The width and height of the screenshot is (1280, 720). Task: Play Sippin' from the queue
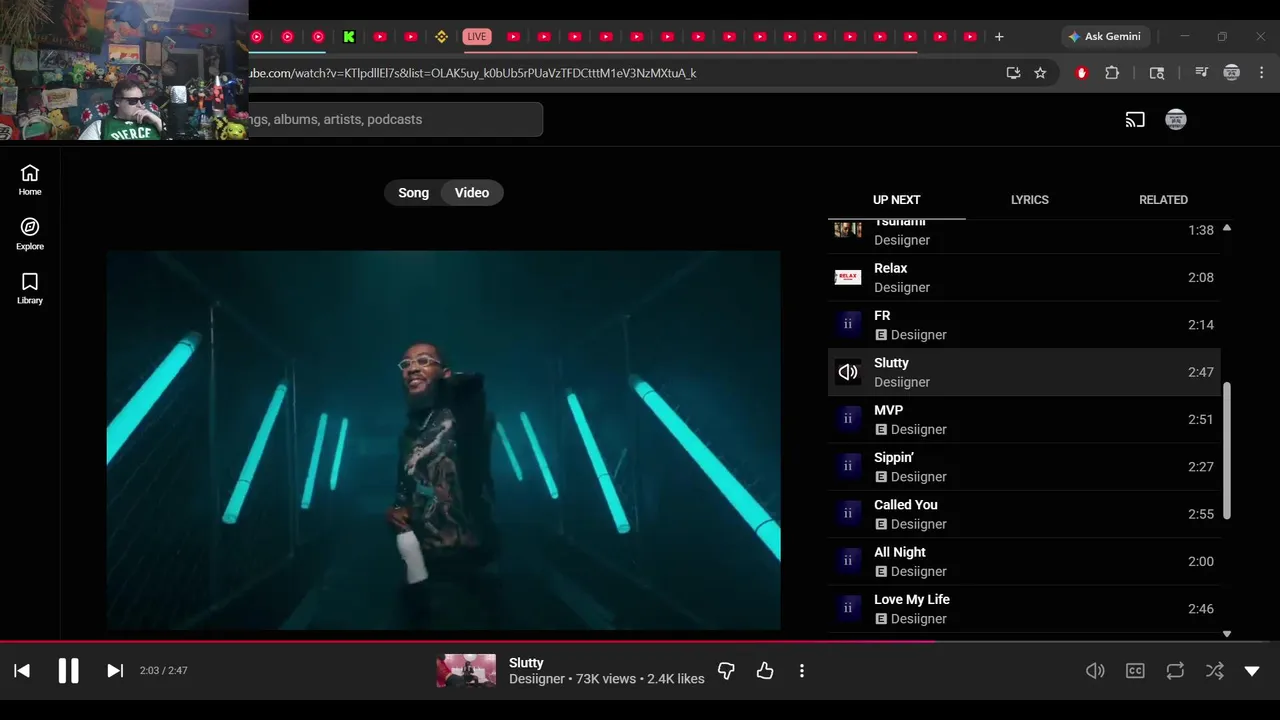click(x=1024, y=467)
